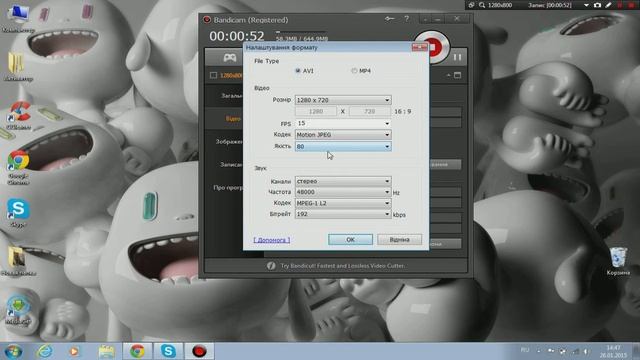Click the height field showing 720
The image size is (640, 360).
(369, 111)
